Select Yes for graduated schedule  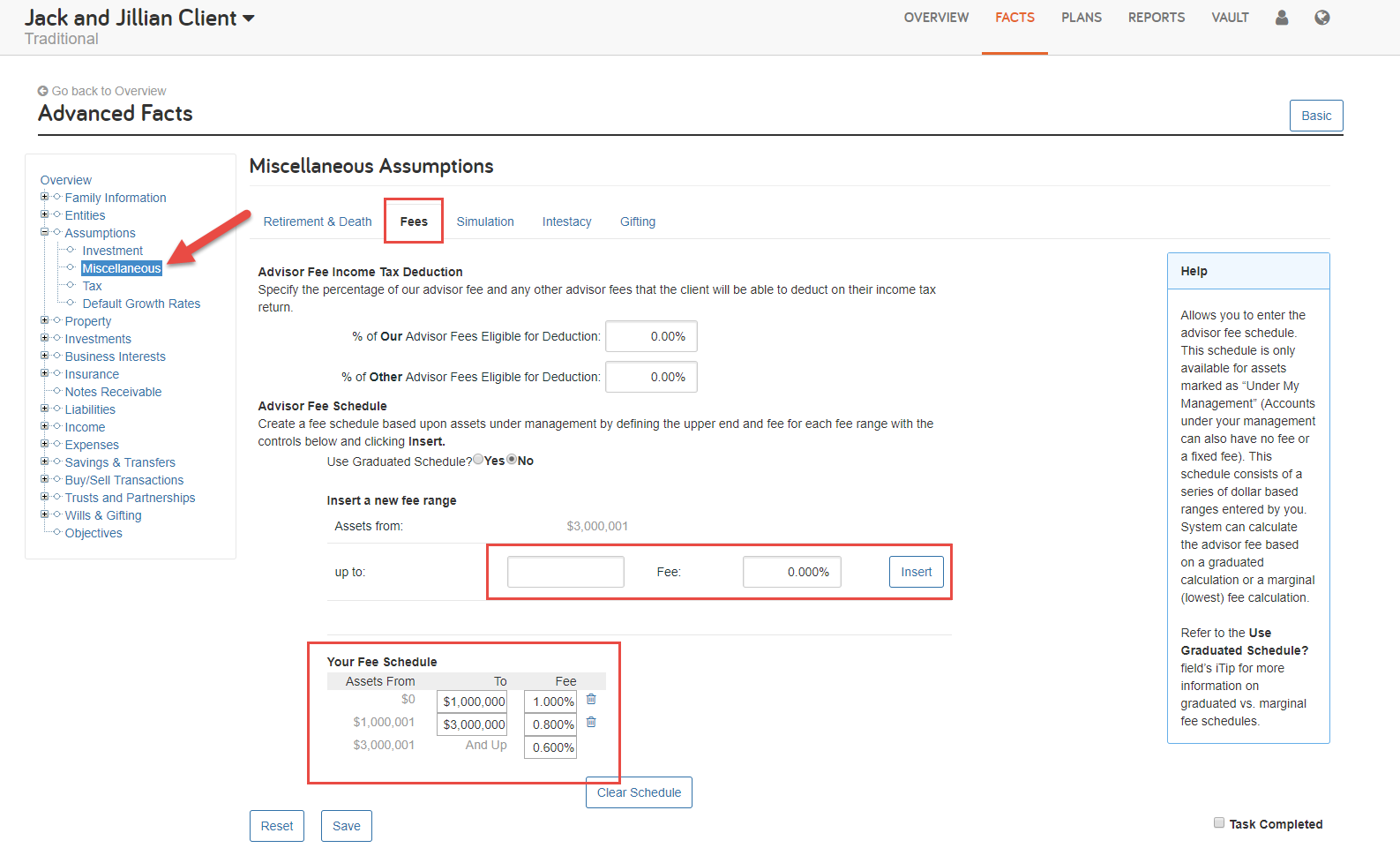(x=478, y=460)
